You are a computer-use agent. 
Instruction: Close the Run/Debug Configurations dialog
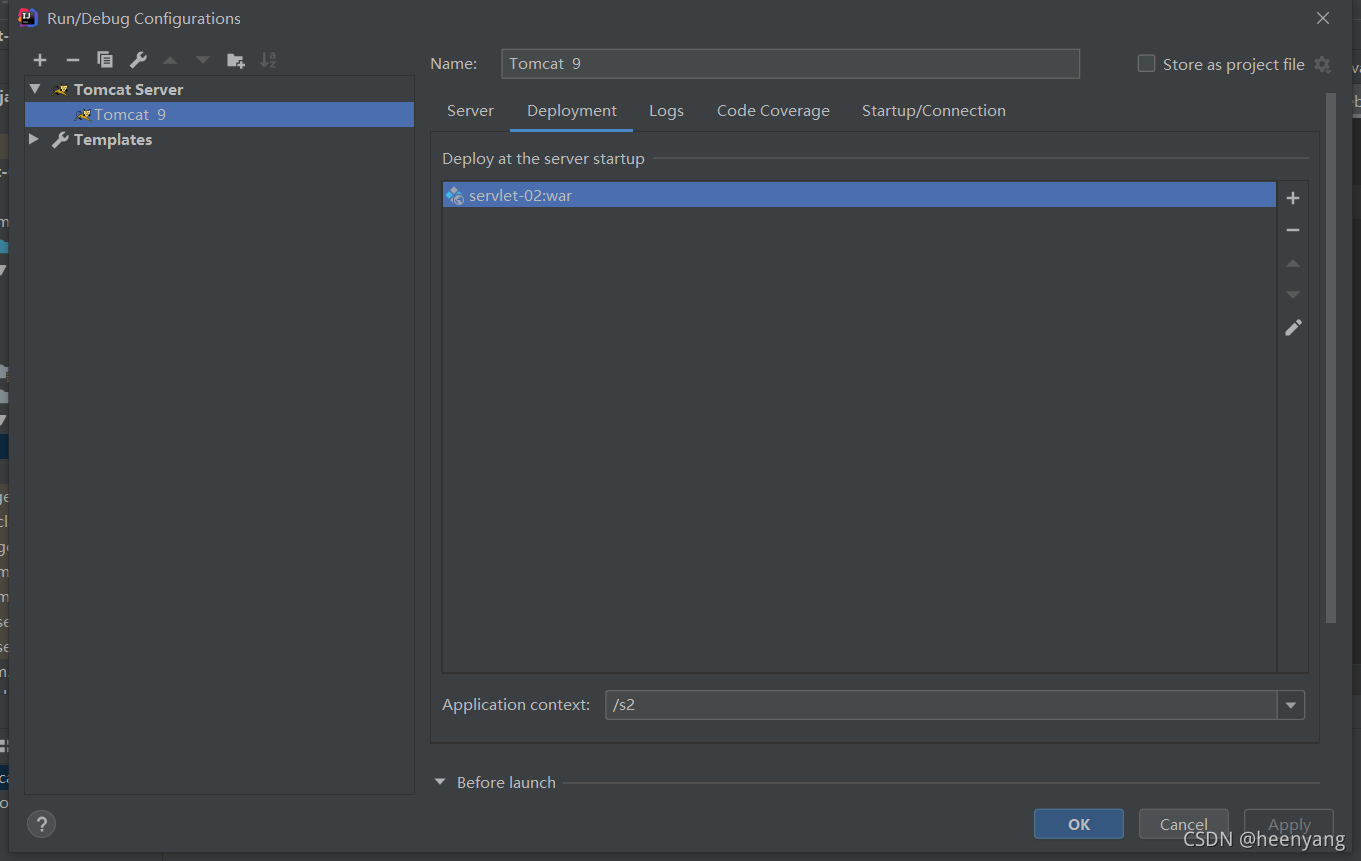[1323, 18]
